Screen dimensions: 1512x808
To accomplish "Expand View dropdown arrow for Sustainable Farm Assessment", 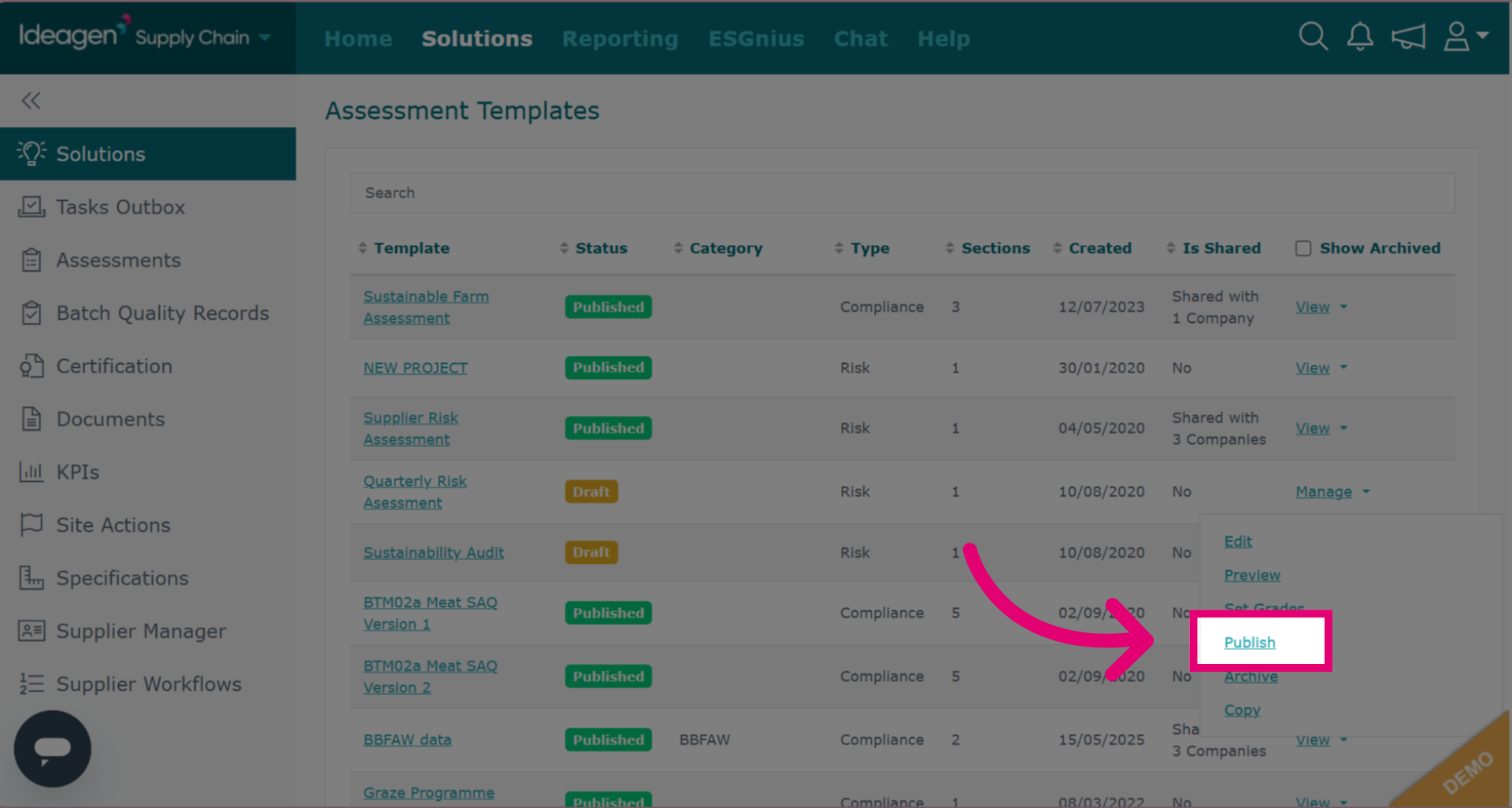I will (x=1343, y=307).
